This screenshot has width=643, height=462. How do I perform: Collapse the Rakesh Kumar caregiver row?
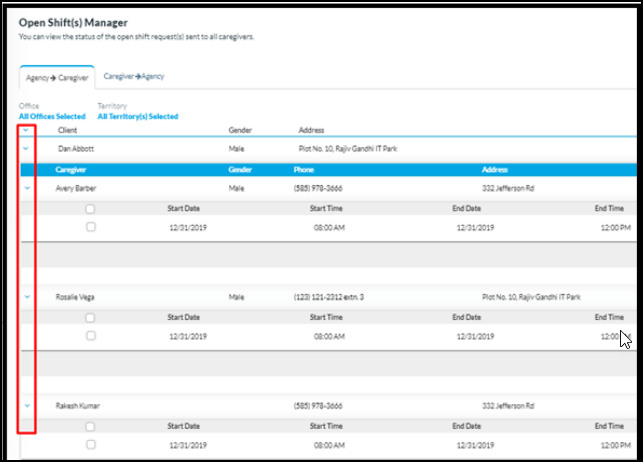point(27,406)
